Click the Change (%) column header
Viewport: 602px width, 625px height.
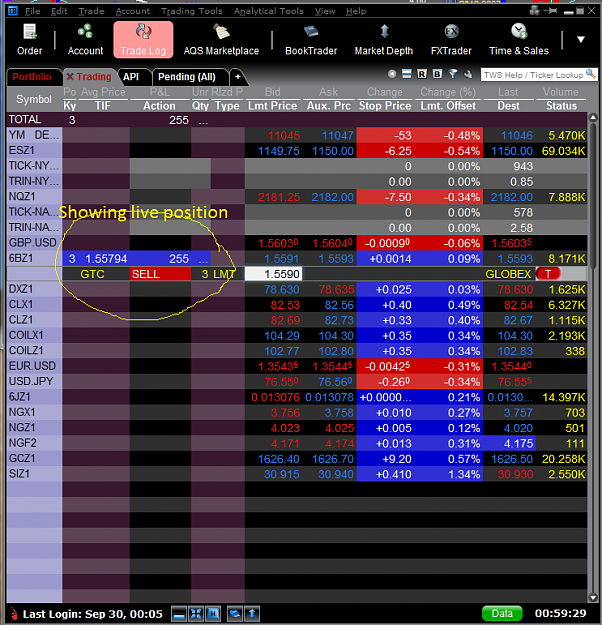click(x=448, y=92)
